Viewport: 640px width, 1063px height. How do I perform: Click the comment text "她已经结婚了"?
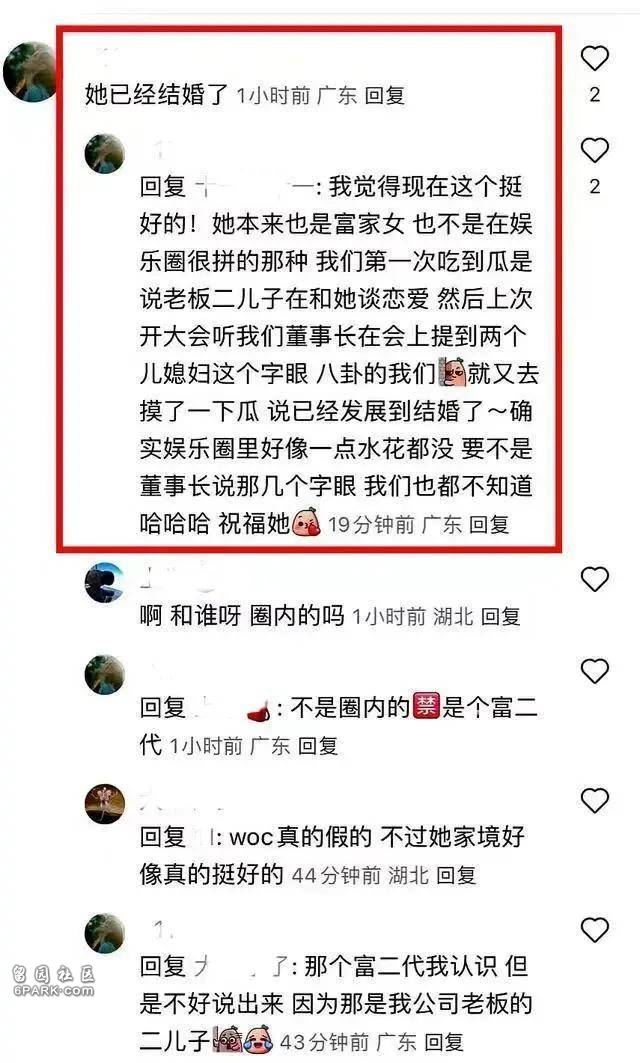point(157,95)
